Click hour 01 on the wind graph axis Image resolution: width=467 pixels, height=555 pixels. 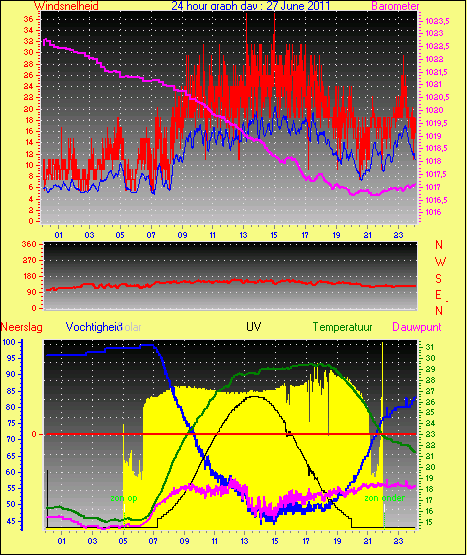[58, 235]
